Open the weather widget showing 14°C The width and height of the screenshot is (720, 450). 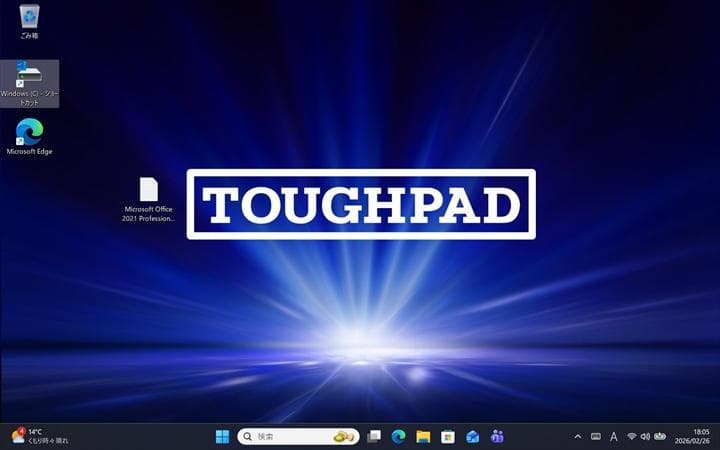39,436
